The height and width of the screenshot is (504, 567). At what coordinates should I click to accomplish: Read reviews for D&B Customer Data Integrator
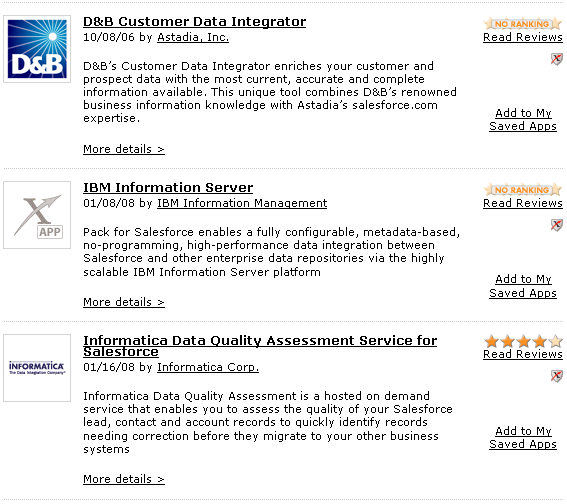pyautogui.click(x=523, y=37)
